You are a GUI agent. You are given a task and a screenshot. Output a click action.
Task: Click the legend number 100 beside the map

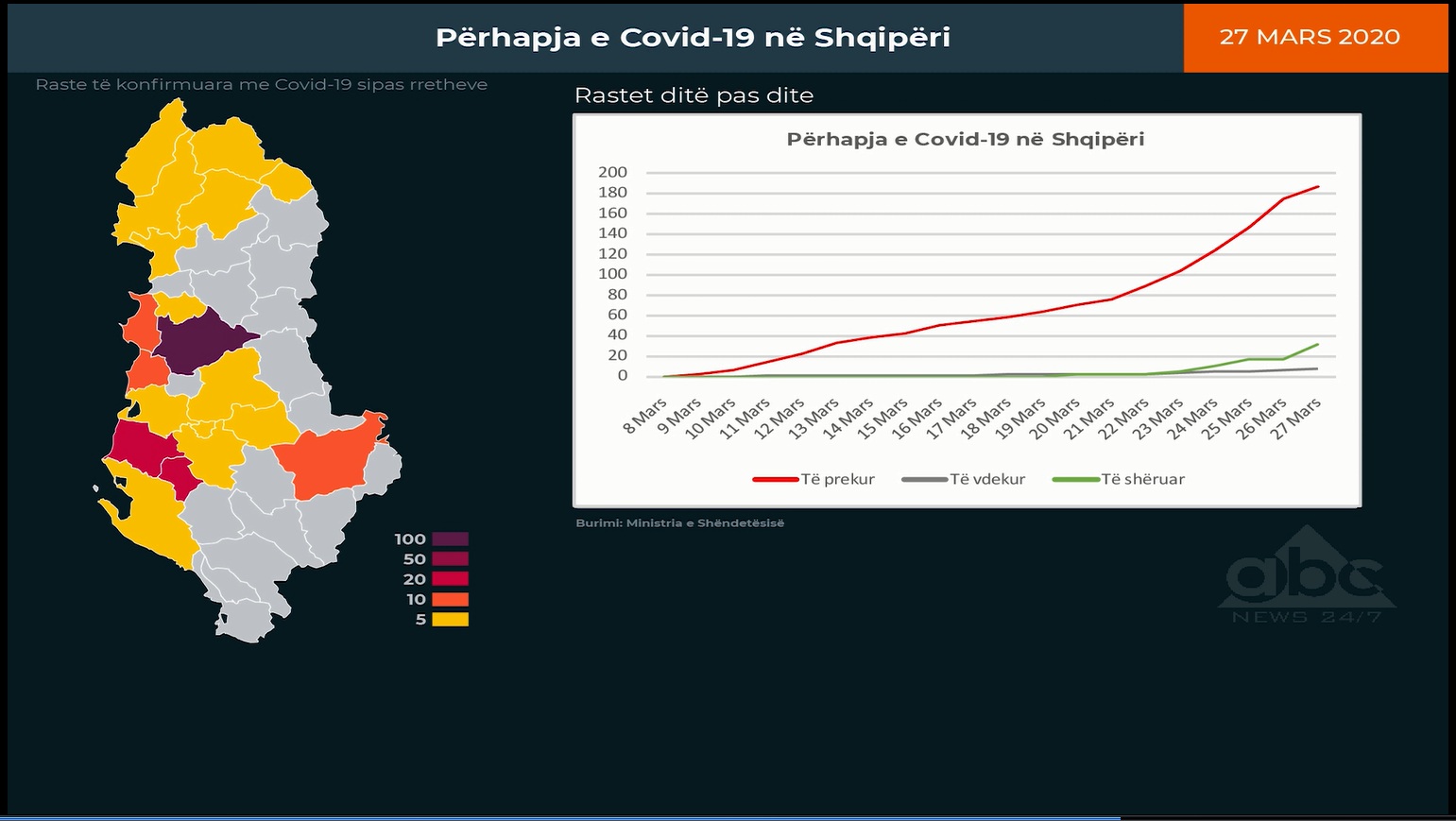[410, 539]
